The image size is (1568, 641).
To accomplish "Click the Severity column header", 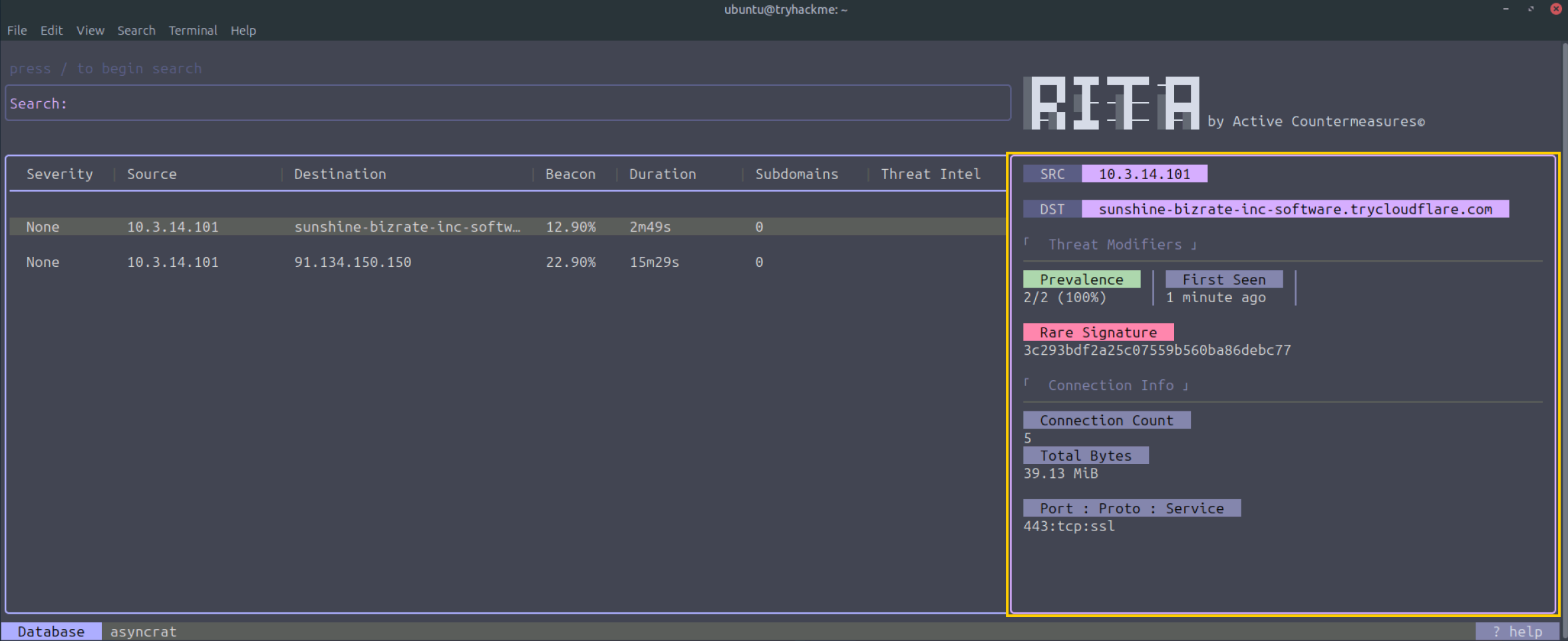I will (x=59, y=174).
